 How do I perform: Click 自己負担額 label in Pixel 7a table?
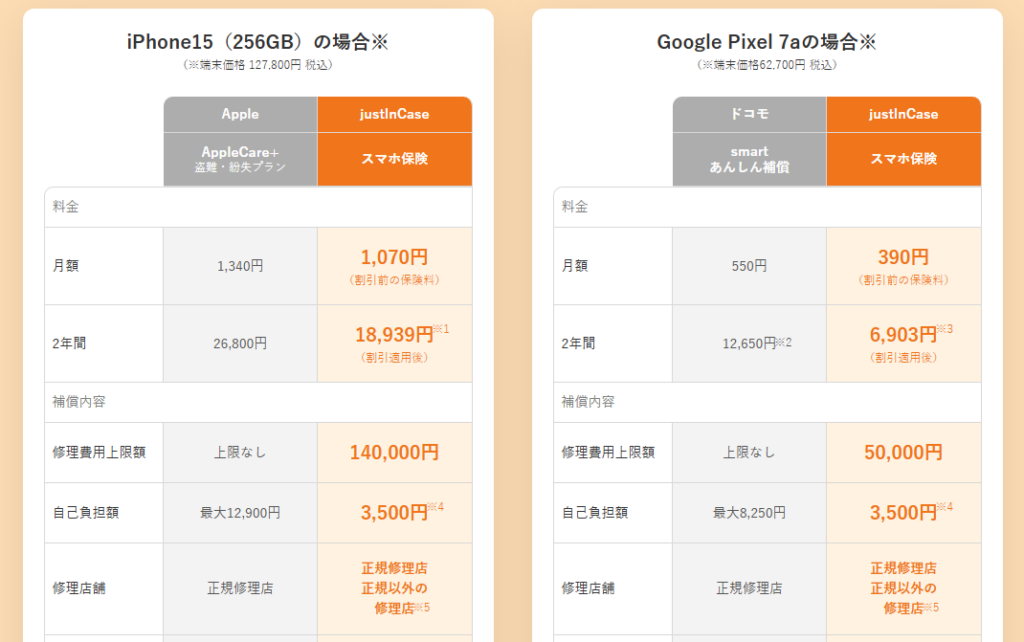coord(594,513)
